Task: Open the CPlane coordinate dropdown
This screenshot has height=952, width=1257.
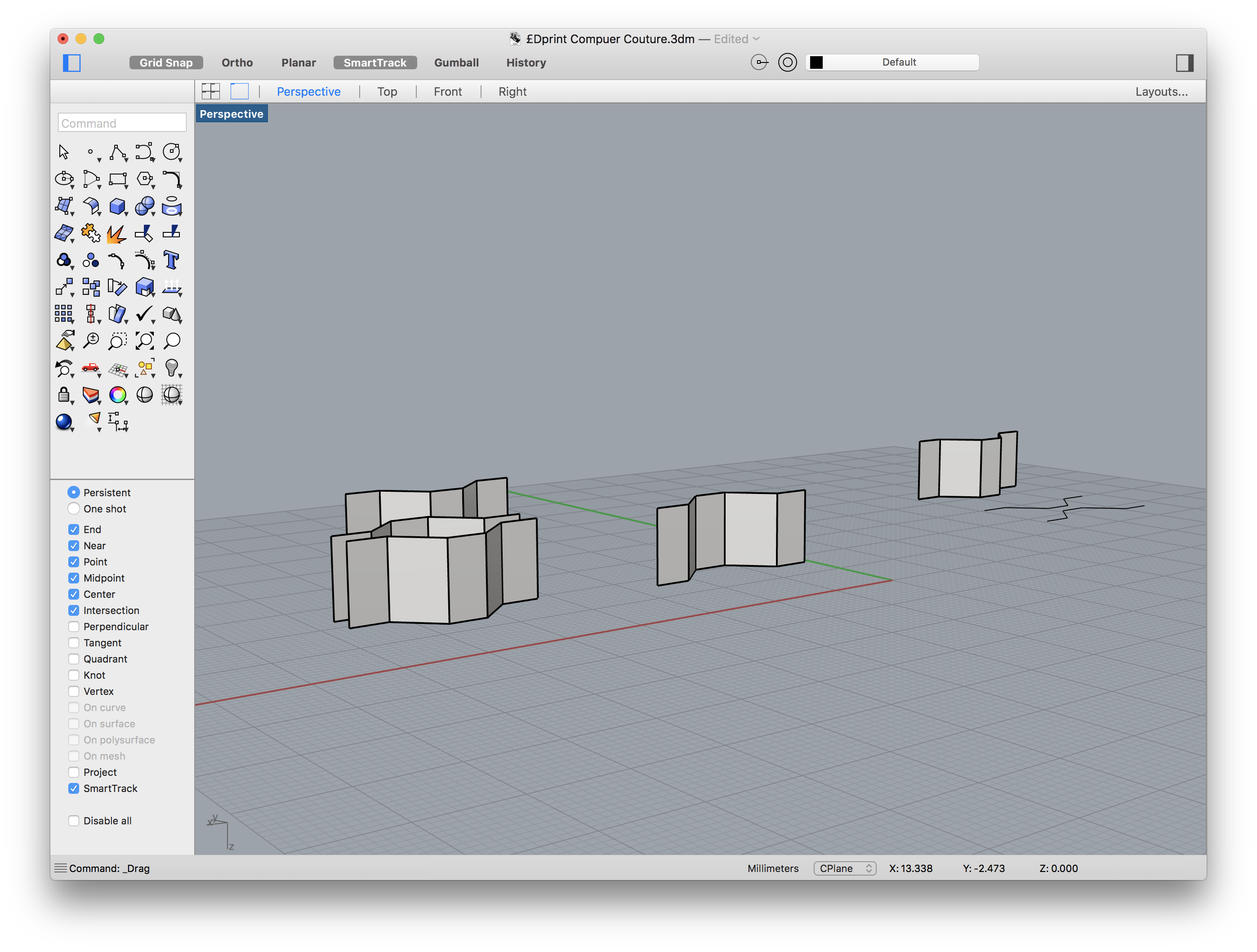Action: 844,868
